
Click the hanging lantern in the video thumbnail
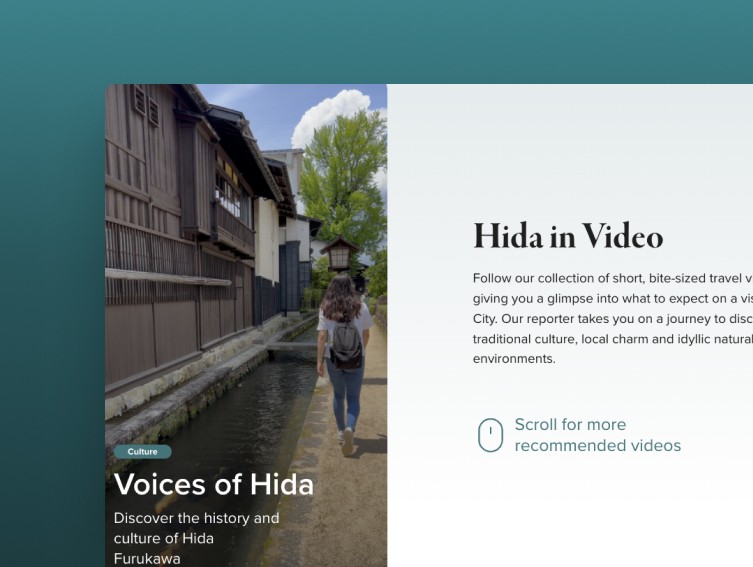[340, 253]
